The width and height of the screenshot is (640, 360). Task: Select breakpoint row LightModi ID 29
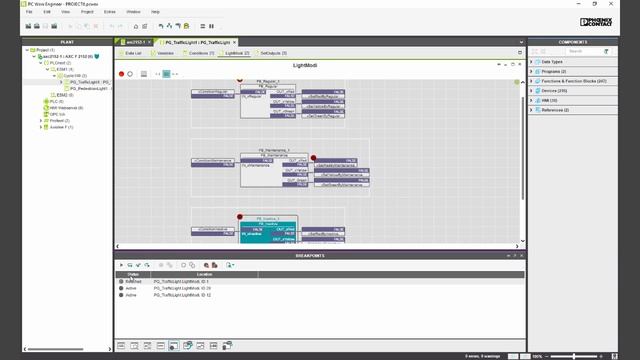(x=320, y=288)
